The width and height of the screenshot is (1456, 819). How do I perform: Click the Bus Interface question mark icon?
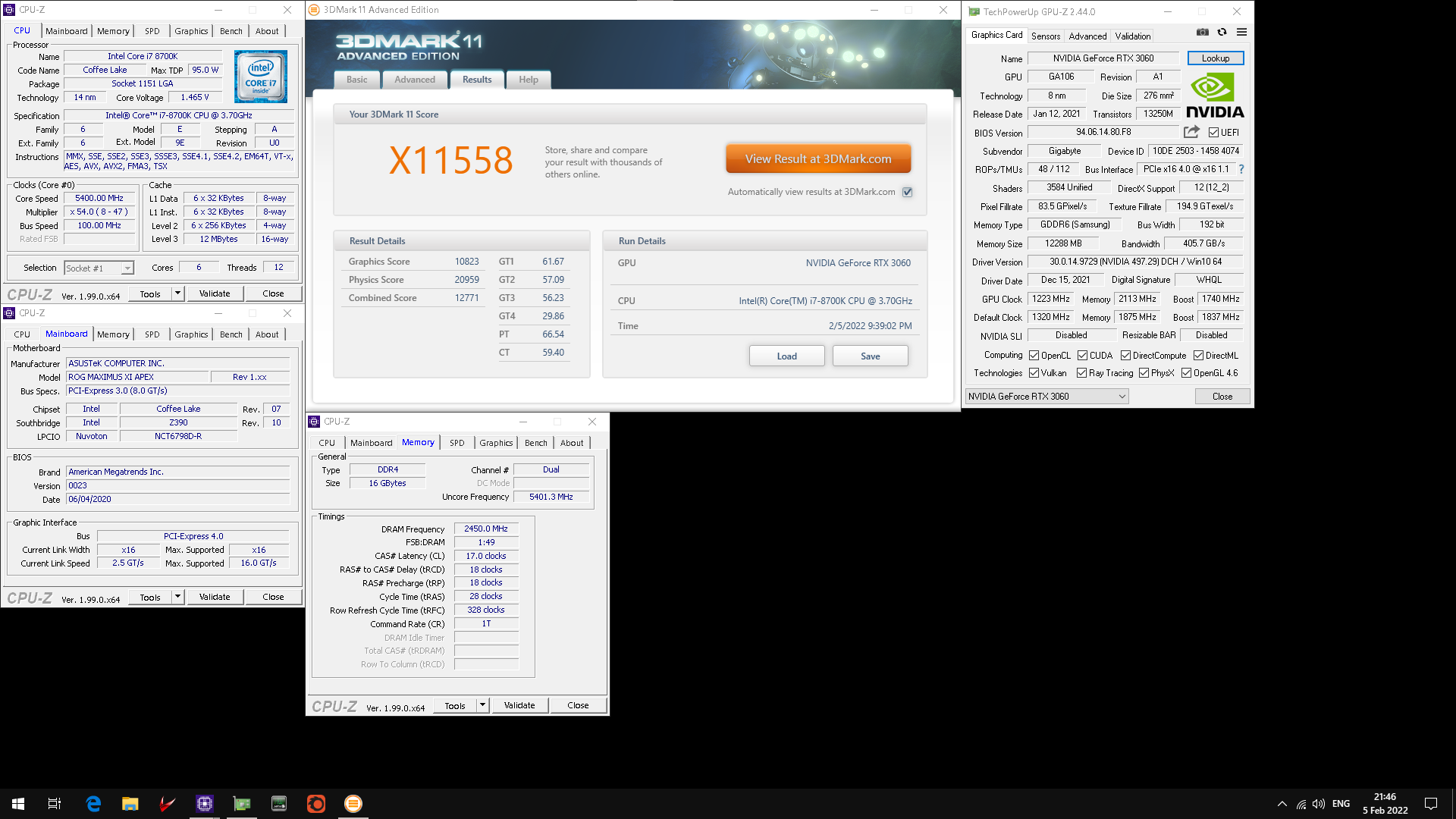point(1241,169)
